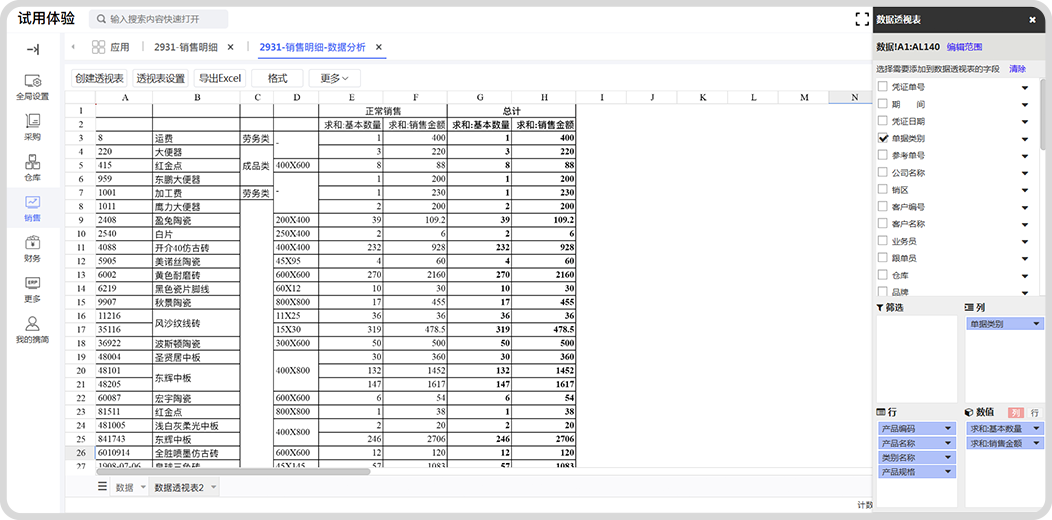Check the 凭证日期 field checkbox
Image resolution: width=1052 pixels, height=520 pixels.
883,121
